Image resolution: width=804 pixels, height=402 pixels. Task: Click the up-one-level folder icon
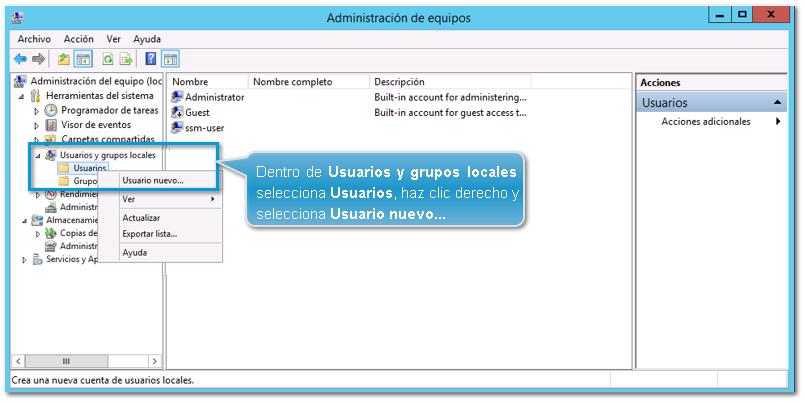coord(64,59)
